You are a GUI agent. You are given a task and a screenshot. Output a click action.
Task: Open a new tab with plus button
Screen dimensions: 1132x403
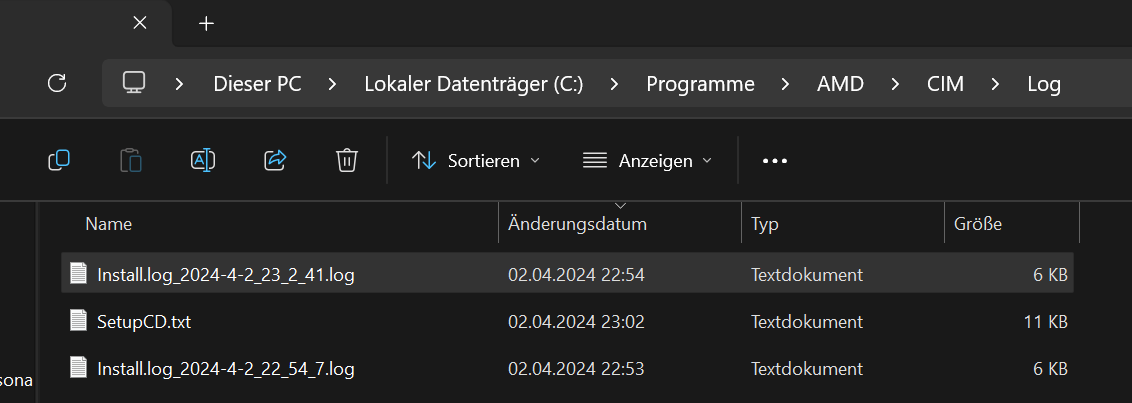click(206, 23)
